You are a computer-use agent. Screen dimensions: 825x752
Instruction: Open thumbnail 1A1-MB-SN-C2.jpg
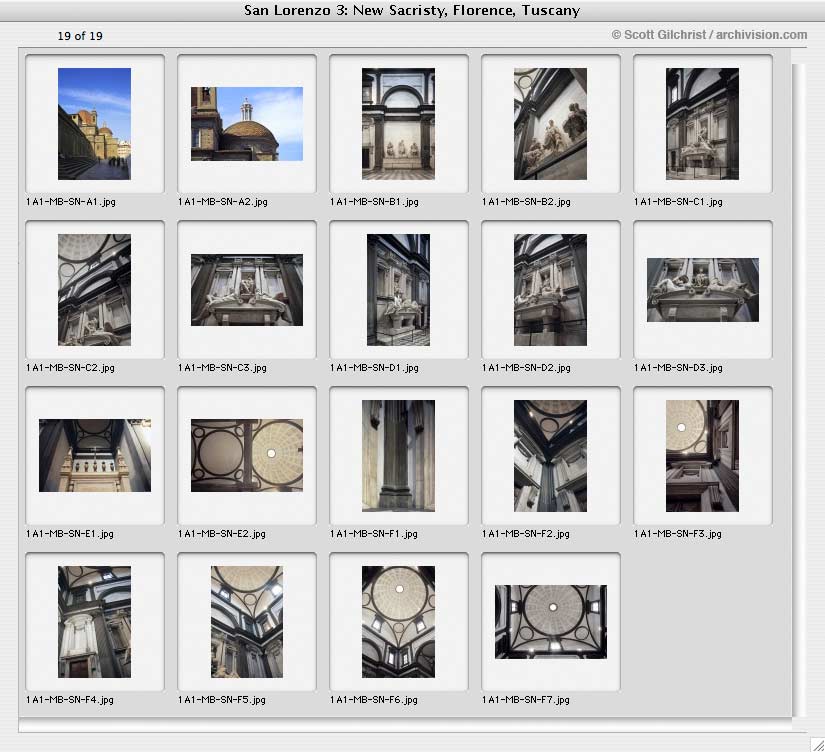[x=94, y=290]
